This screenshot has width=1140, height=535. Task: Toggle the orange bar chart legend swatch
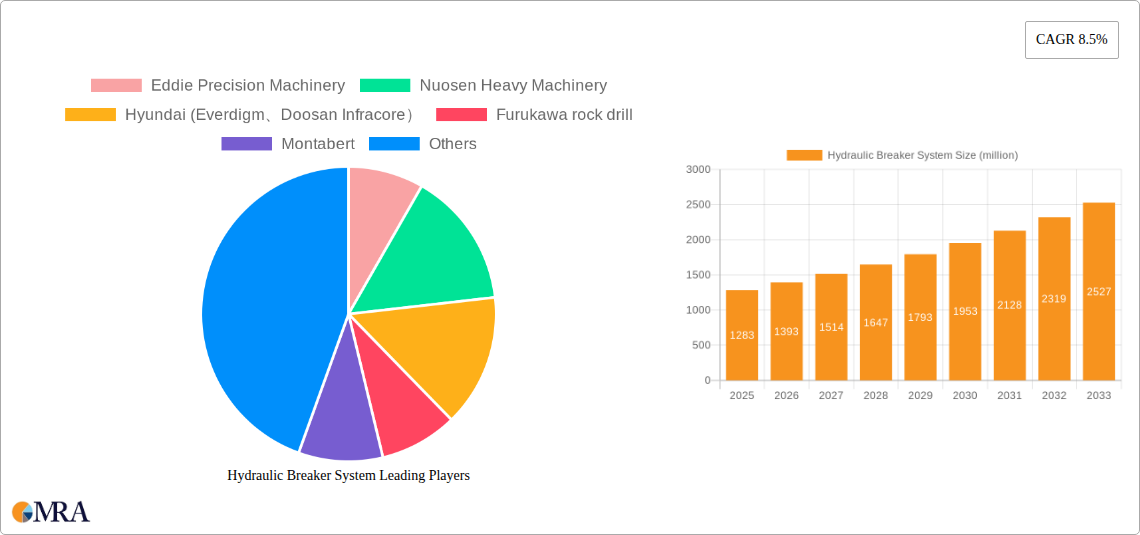pyautogui.click(x=805, y=155)
